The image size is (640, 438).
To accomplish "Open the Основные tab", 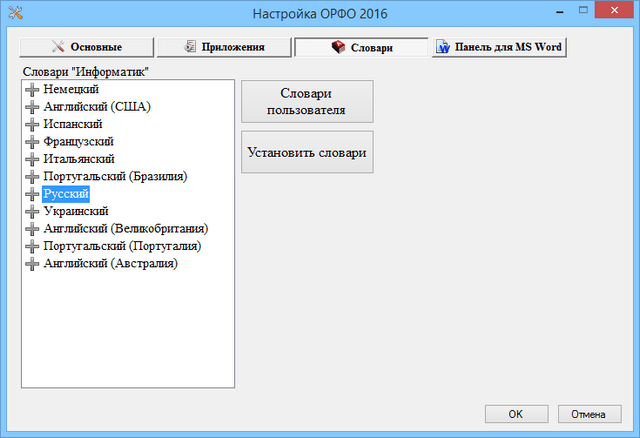I will click(x=87, y=47).
